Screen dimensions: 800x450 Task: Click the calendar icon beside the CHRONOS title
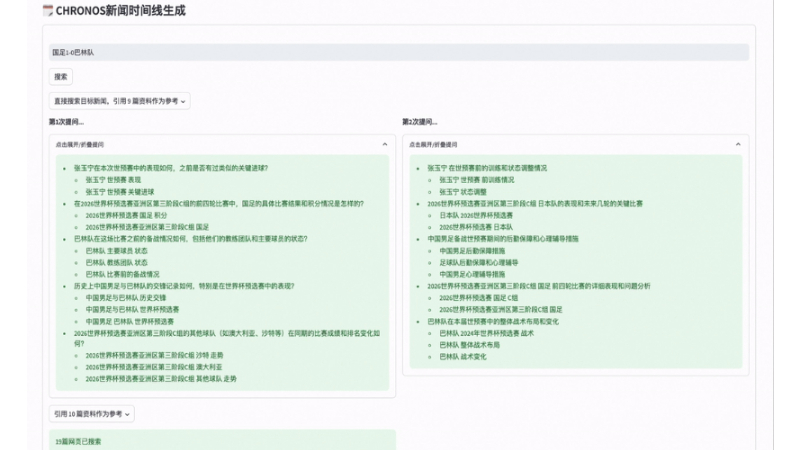[48, 11]
